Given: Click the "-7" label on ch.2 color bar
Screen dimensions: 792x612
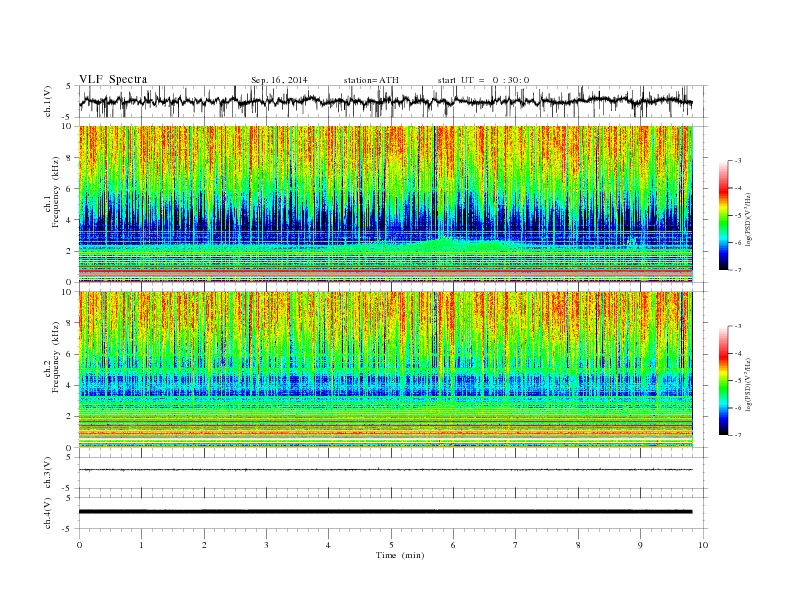Looking at the screenshot, I should 738,435.
